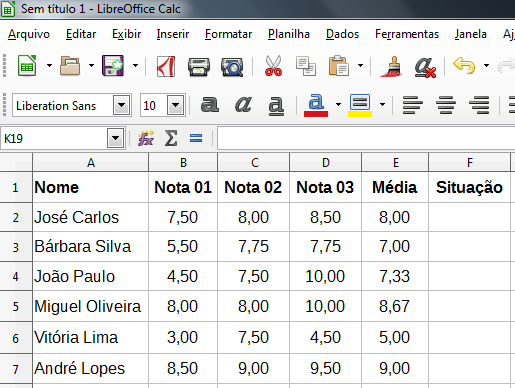This screenshot has width=515, height=388.
Task: Align cell text right
Action: (x=479, y=105)
